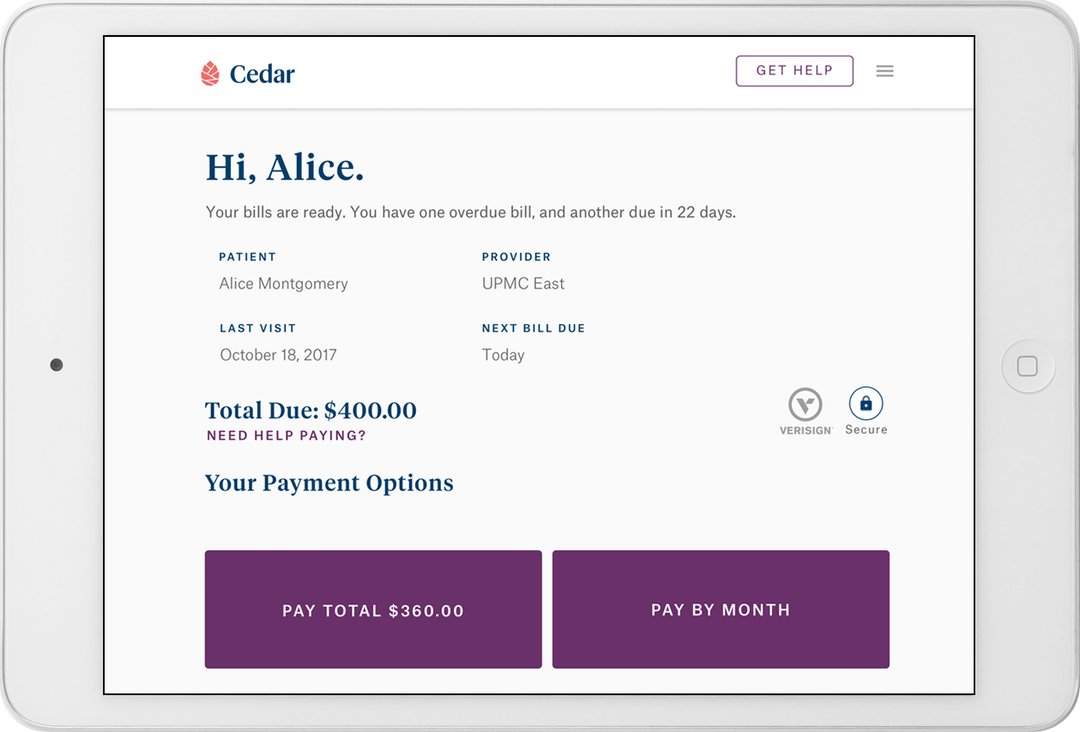This screenshot has height=732, width=1080.
Task: Click the last visit date October 18, 2017
Action: [278, 355]
